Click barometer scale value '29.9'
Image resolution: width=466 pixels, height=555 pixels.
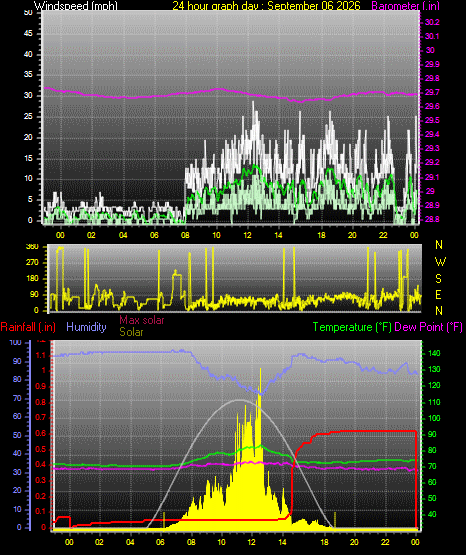pos(432,64)
